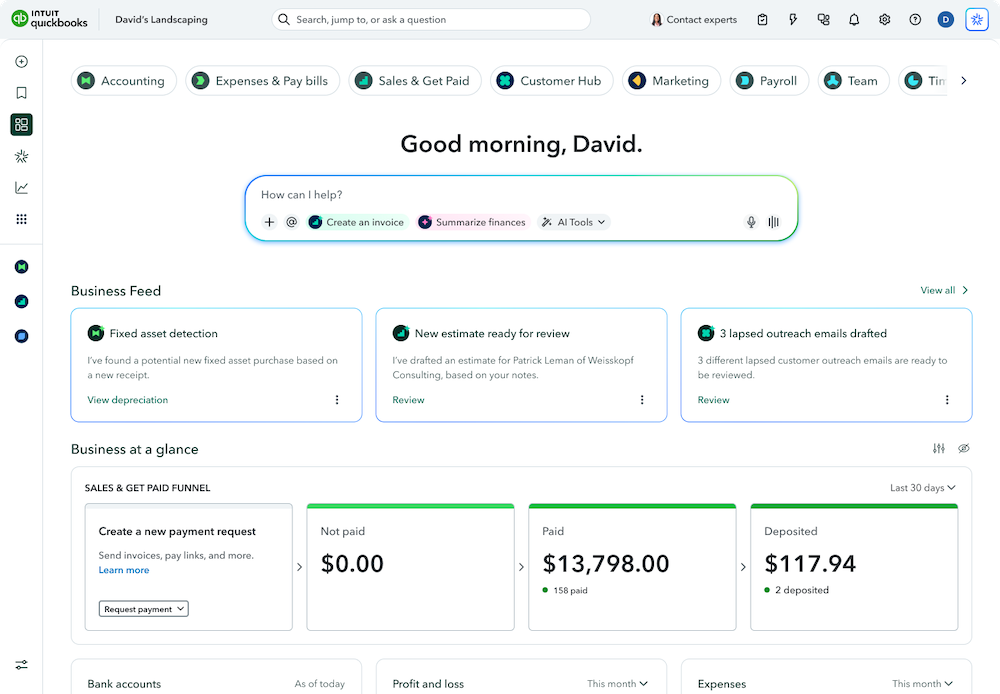Screen dimensions: 1000x694
Task: Click the microphone icon in the help prompt
Action: [751, 222]
